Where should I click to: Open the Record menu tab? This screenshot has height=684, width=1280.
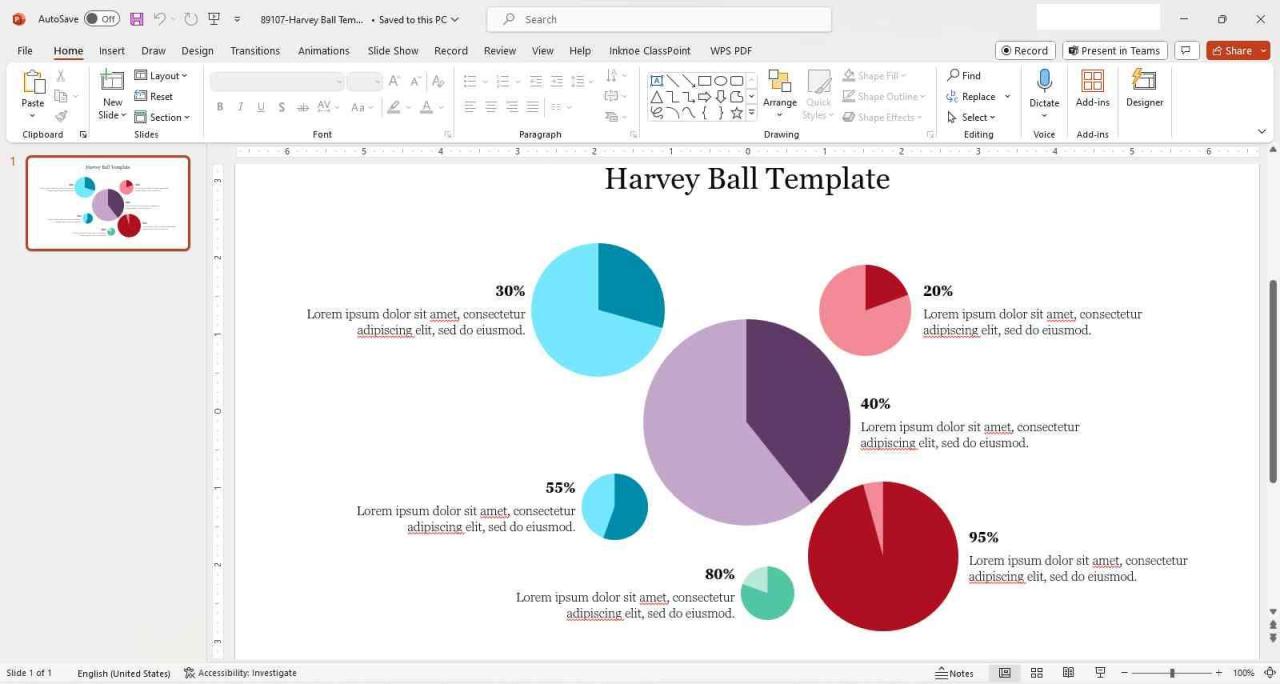[x=450, y=50]
